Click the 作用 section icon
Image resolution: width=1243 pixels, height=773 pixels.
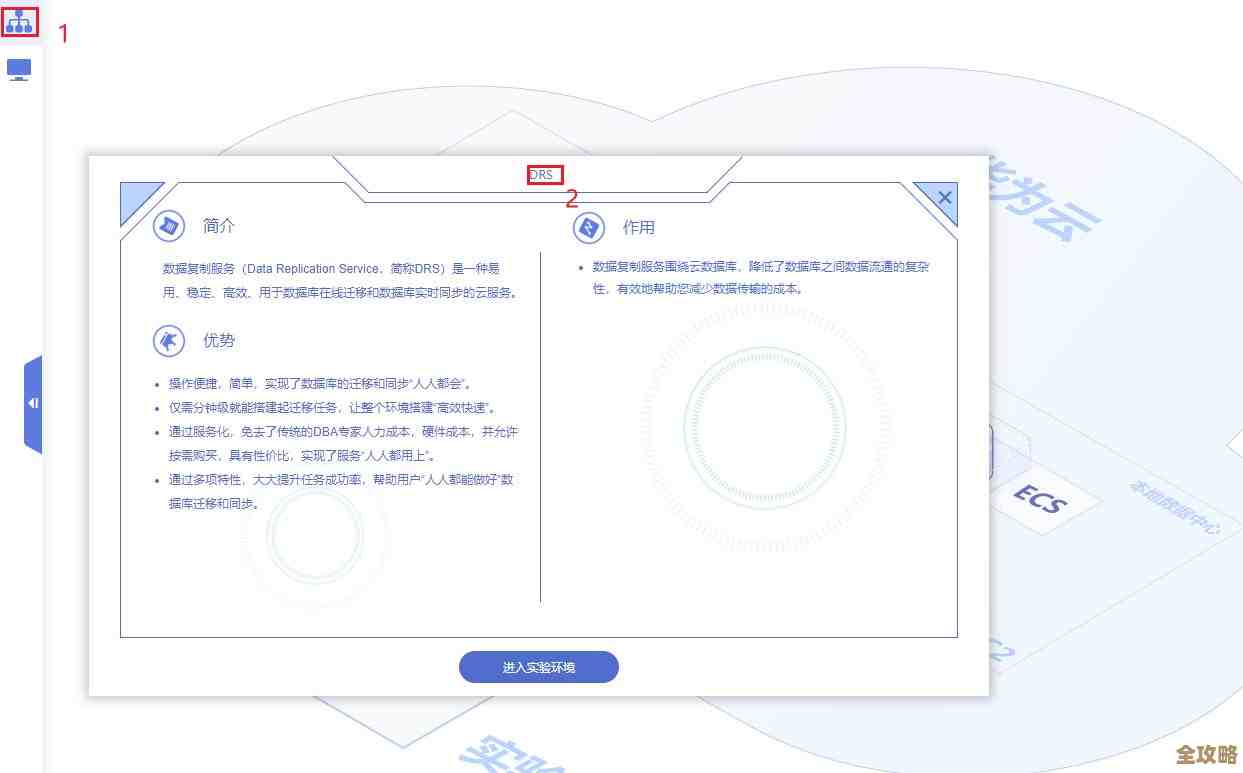click(590, 228)
